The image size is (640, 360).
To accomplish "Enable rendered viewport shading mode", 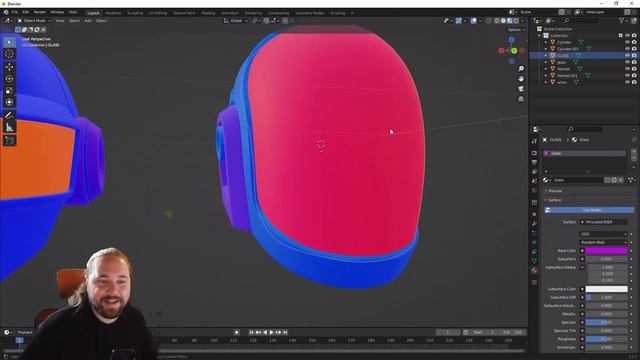I will click(516, 20).
